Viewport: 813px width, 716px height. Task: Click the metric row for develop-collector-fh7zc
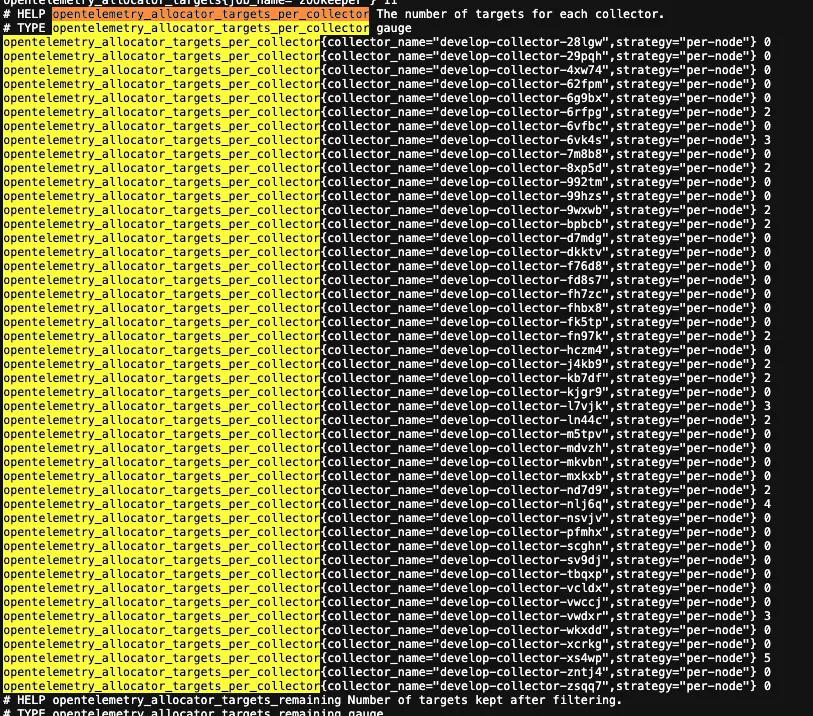pyautogui.click(x=387, y=294)
